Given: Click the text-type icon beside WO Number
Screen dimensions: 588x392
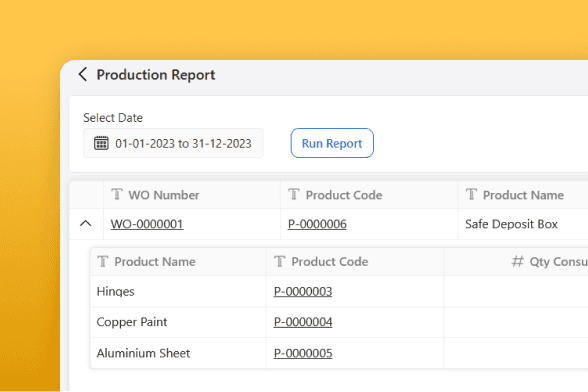Looking at the screenshot, I should [117, 194].
